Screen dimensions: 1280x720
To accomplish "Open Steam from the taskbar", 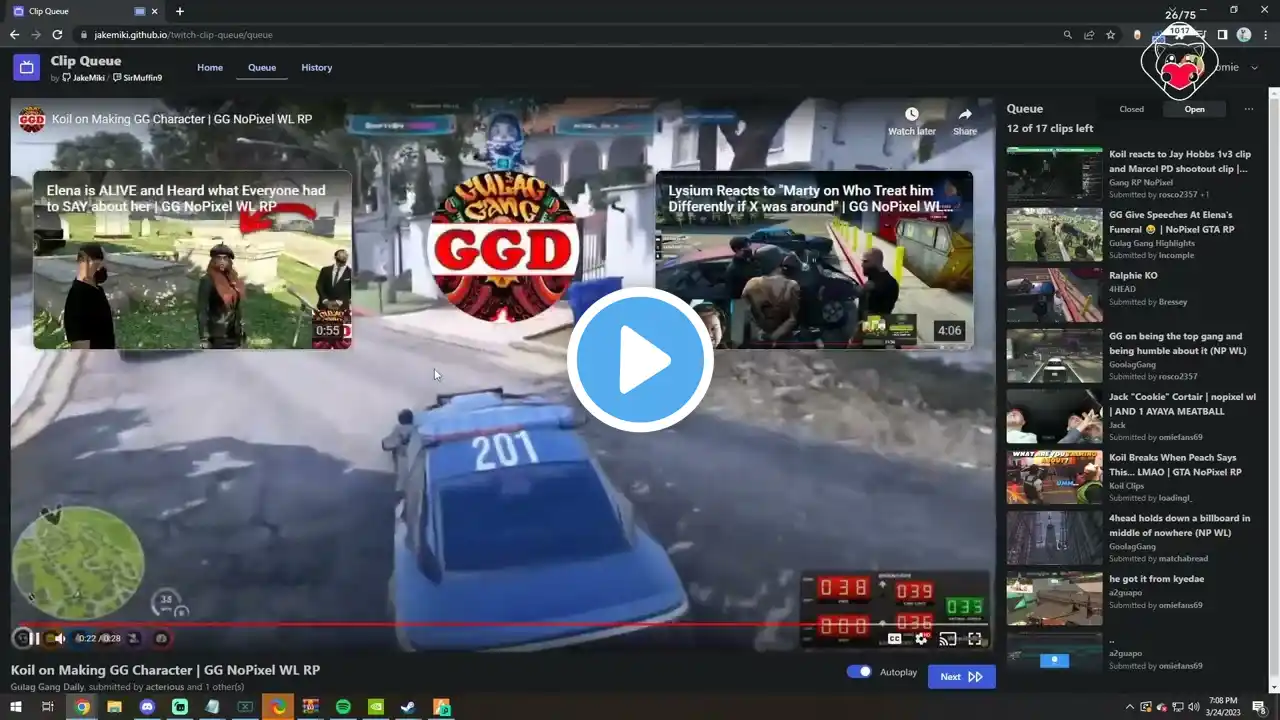I will tap(408, 707).
